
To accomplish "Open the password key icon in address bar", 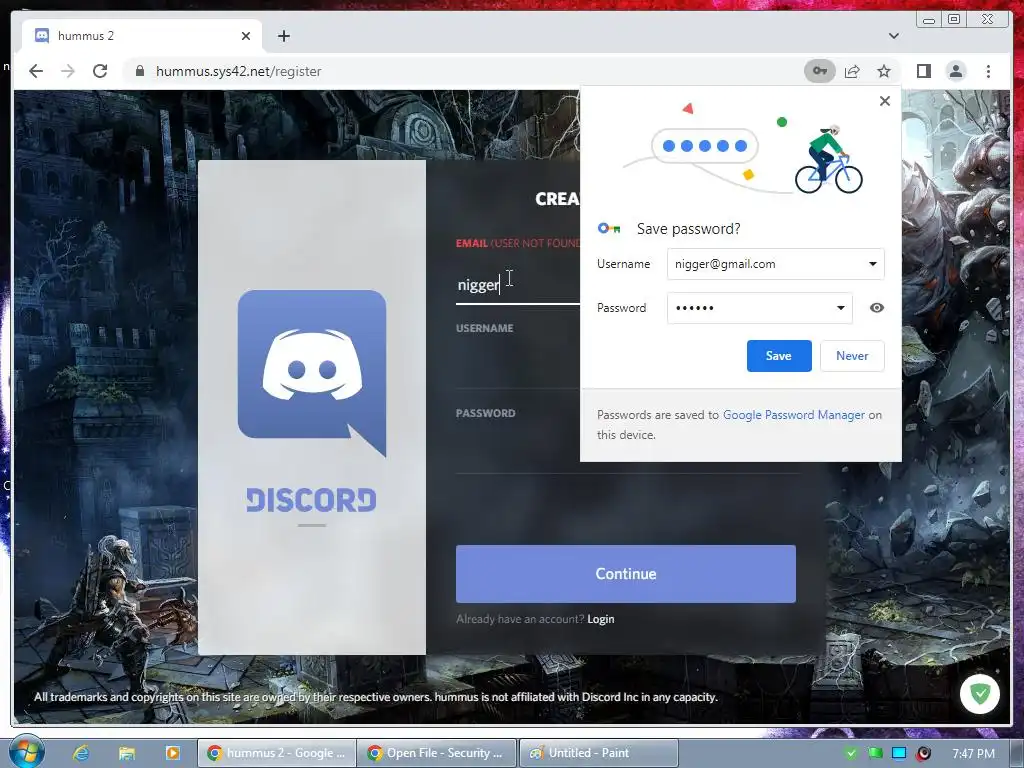I will tap(820, 71).
